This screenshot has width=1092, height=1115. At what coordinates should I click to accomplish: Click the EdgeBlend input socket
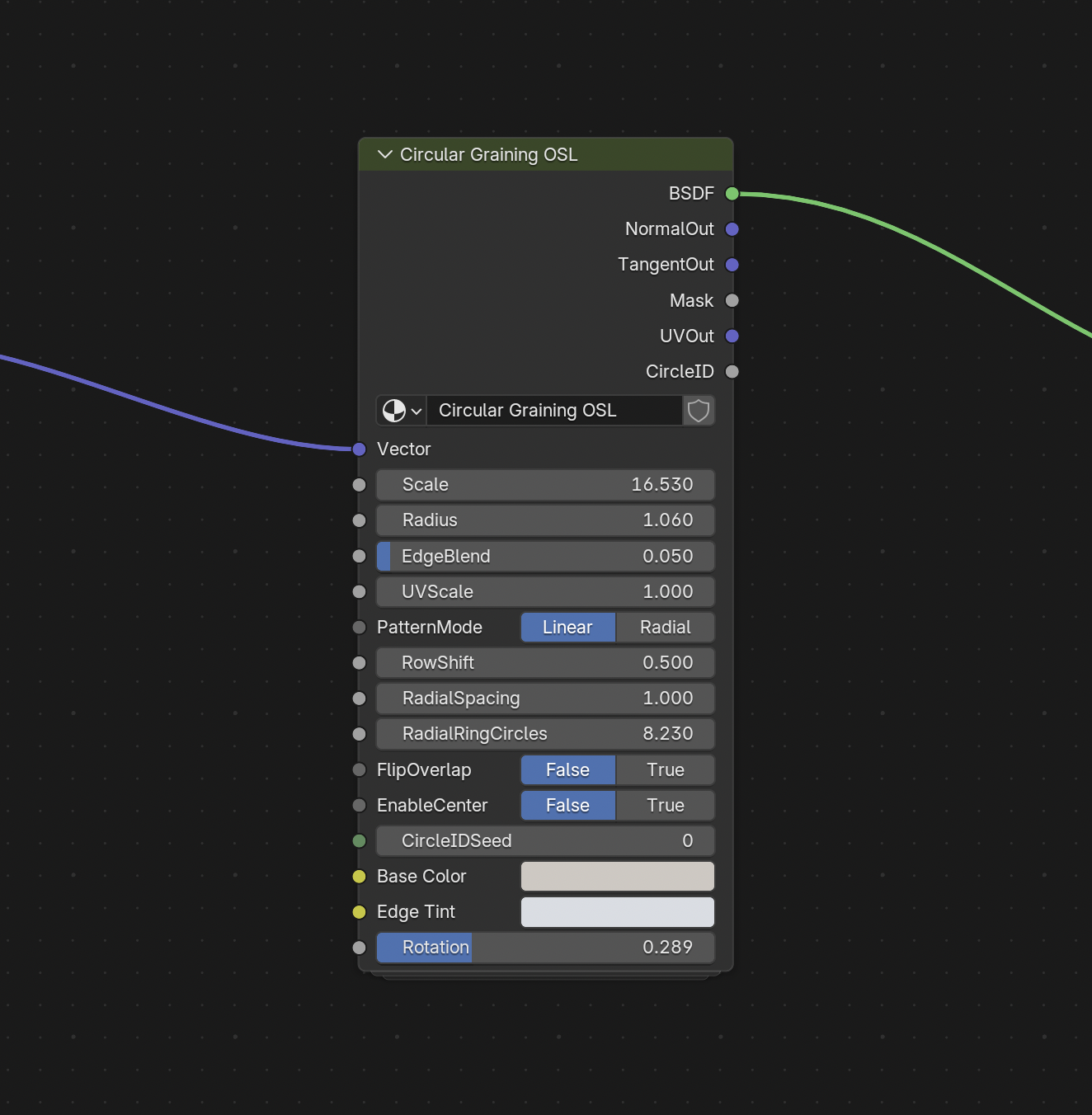pyautogui.click(x=359, y=556)
